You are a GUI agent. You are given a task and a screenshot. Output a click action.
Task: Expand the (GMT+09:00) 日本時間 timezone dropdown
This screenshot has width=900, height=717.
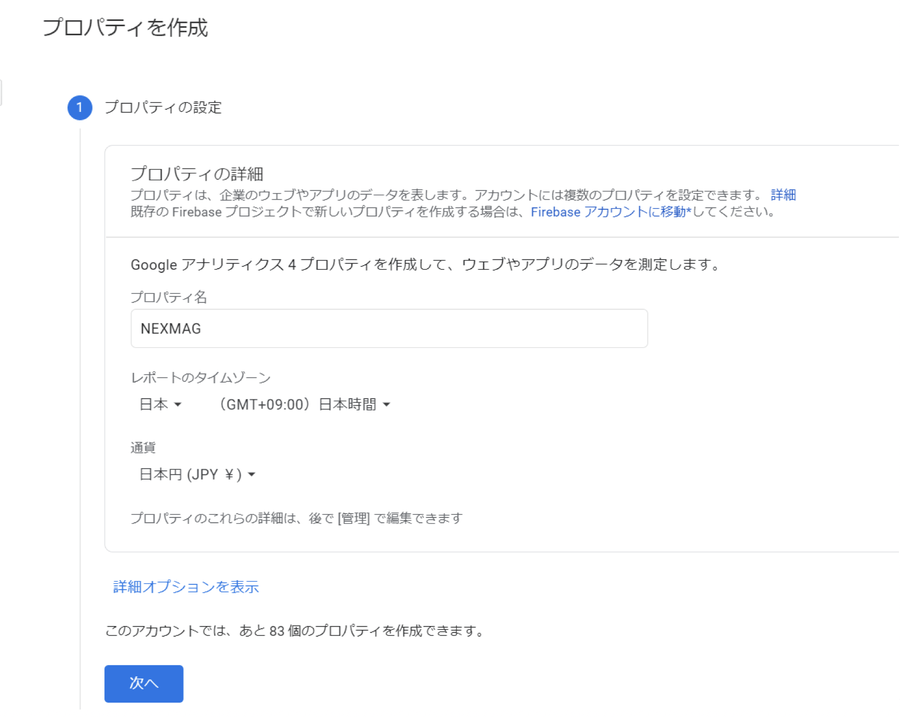(x=304, y=405)
